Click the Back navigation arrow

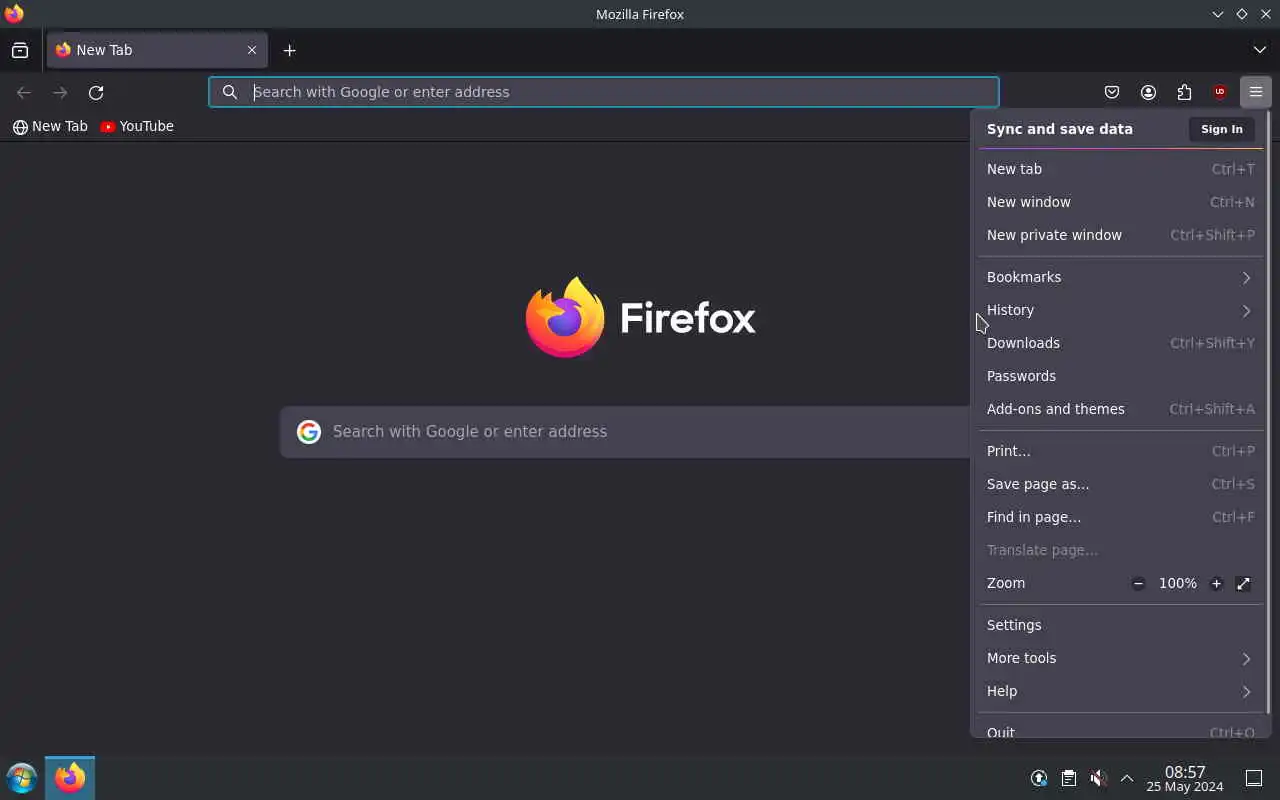click(x=24, y=92)
